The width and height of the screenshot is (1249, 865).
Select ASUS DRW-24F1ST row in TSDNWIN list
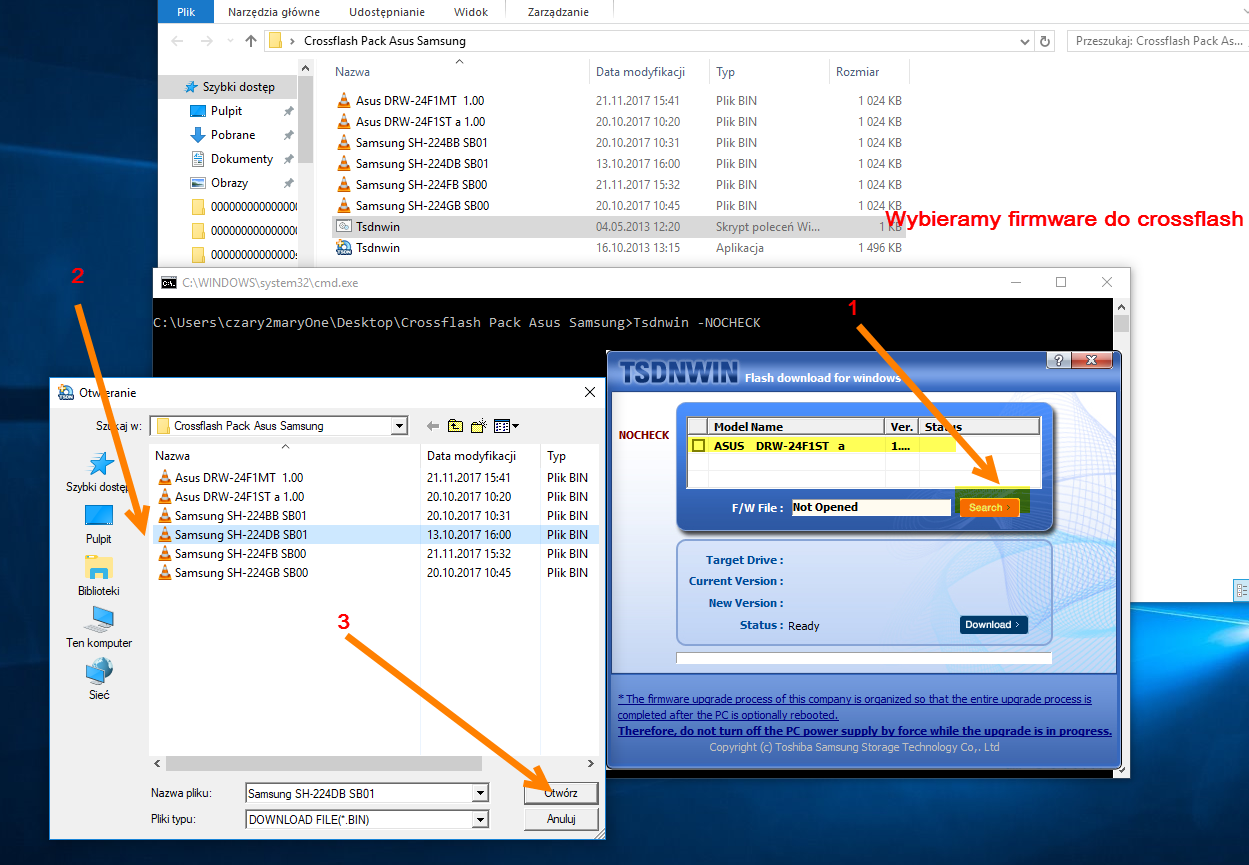864,446
